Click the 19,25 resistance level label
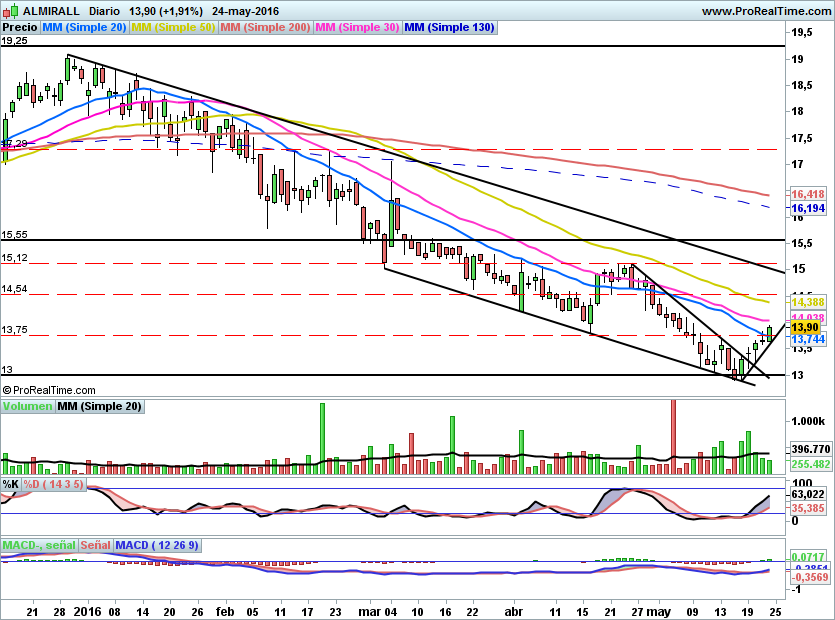 tap(14, 40)
